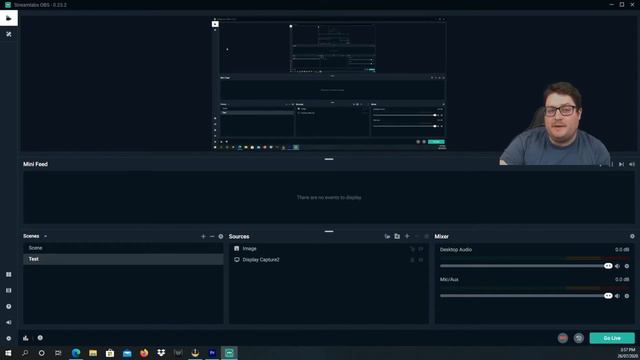Image resolution: width=640 pixels, height=360 pixels.
Task: Select the Image source row
Action: 329,249
